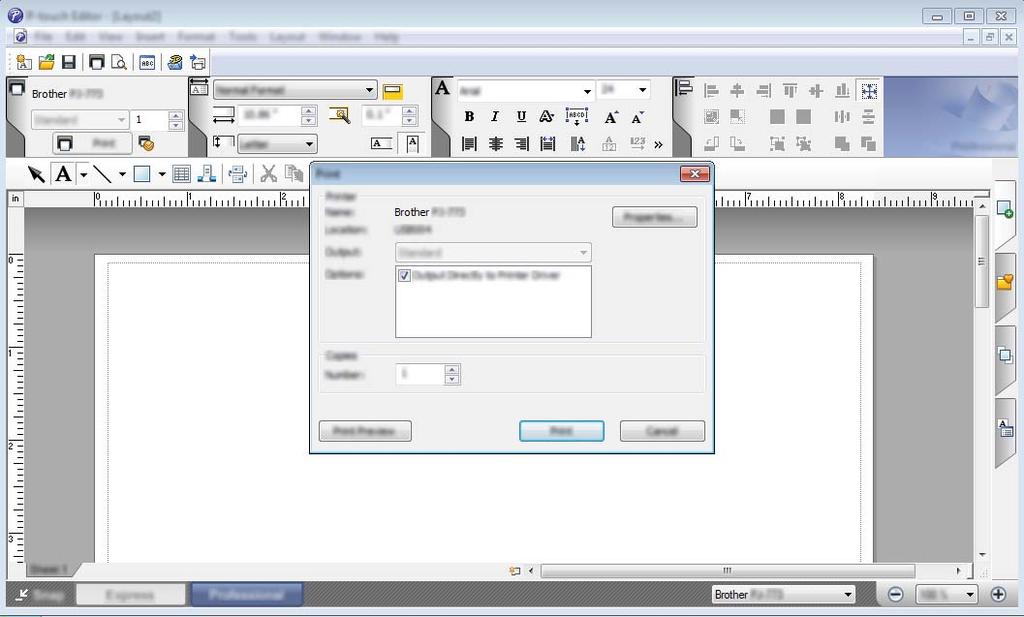Expand Line tool options arrow
The image size is (1024, 617).
click(122, 174)
